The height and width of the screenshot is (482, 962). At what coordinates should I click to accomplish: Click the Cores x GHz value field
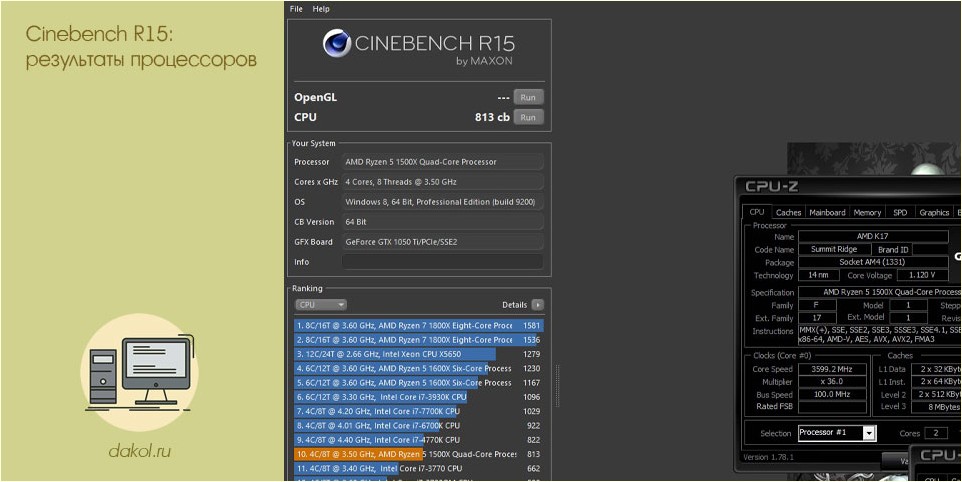pos(442,182)
